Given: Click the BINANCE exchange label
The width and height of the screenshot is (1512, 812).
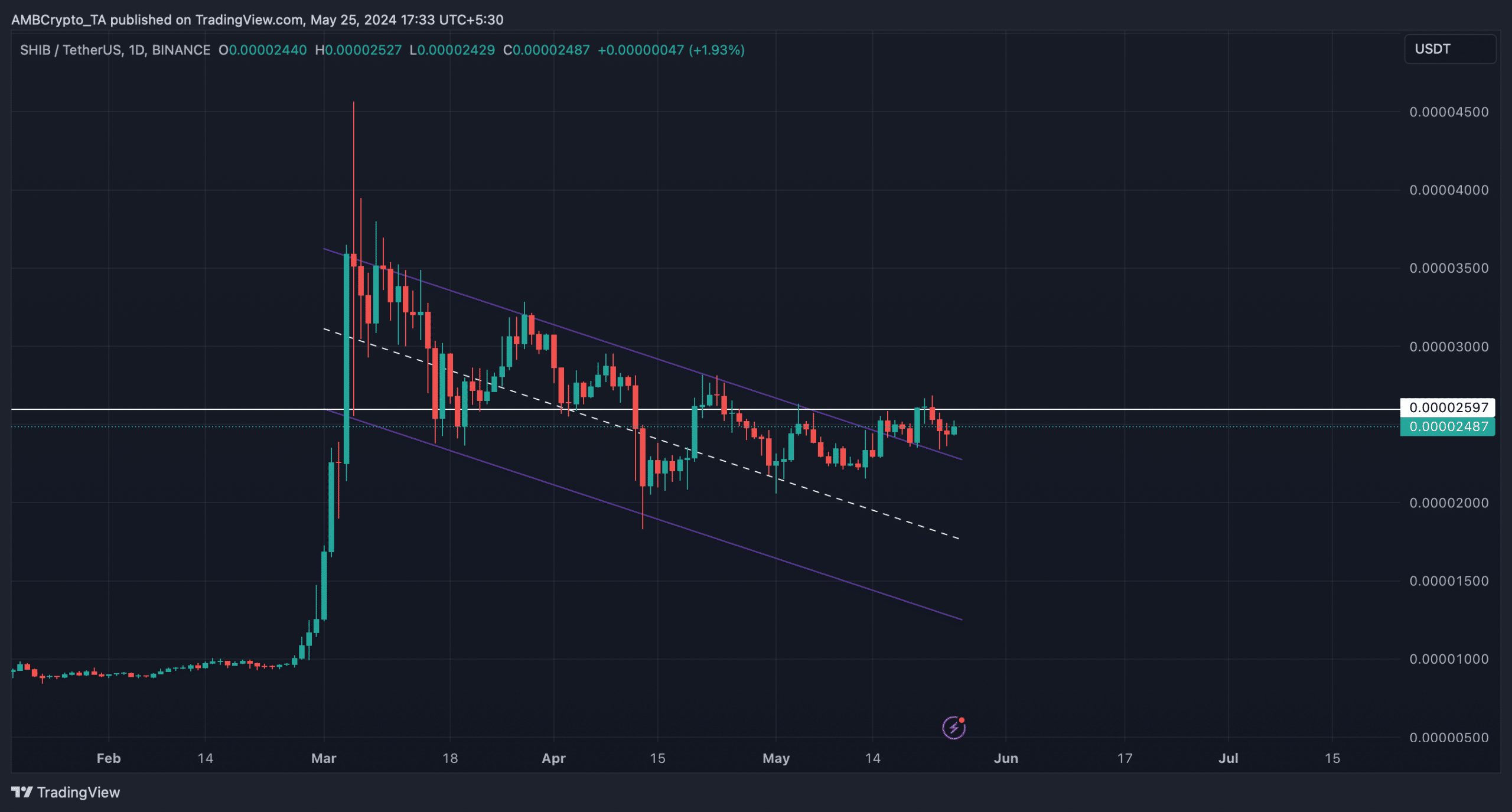Looking at the screenshot, I should point(181,50).
